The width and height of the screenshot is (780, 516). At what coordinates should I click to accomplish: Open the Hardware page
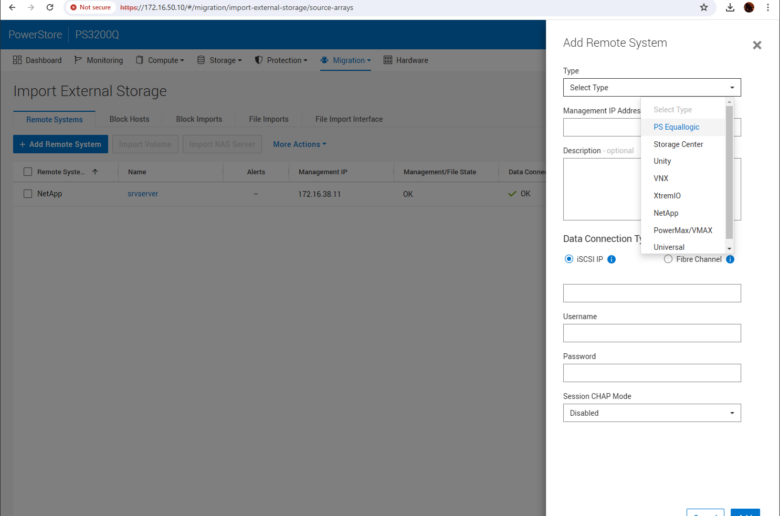(406, 60)
